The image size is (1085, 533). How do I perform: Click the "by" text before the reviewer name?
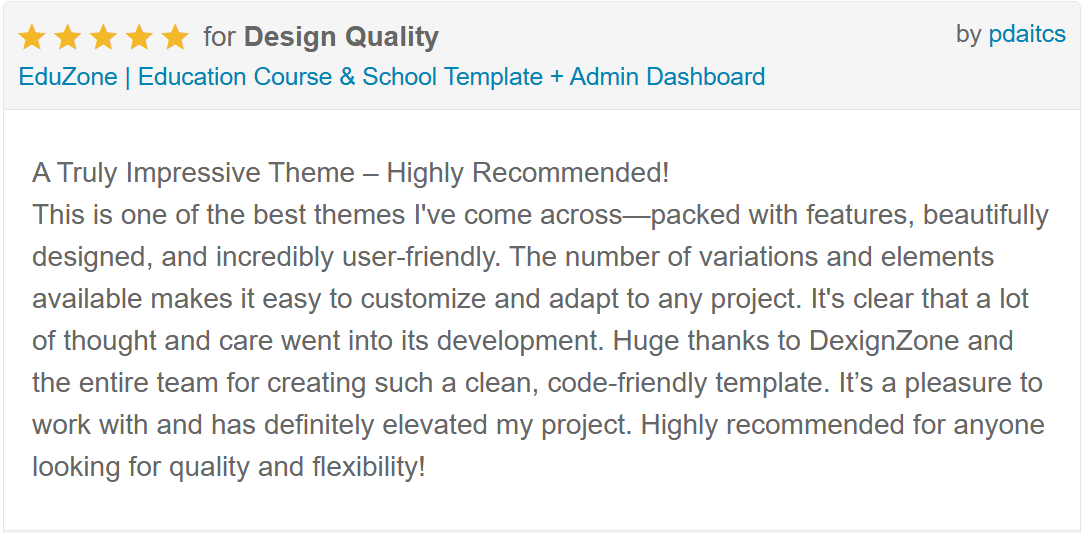tap(969, 33)
